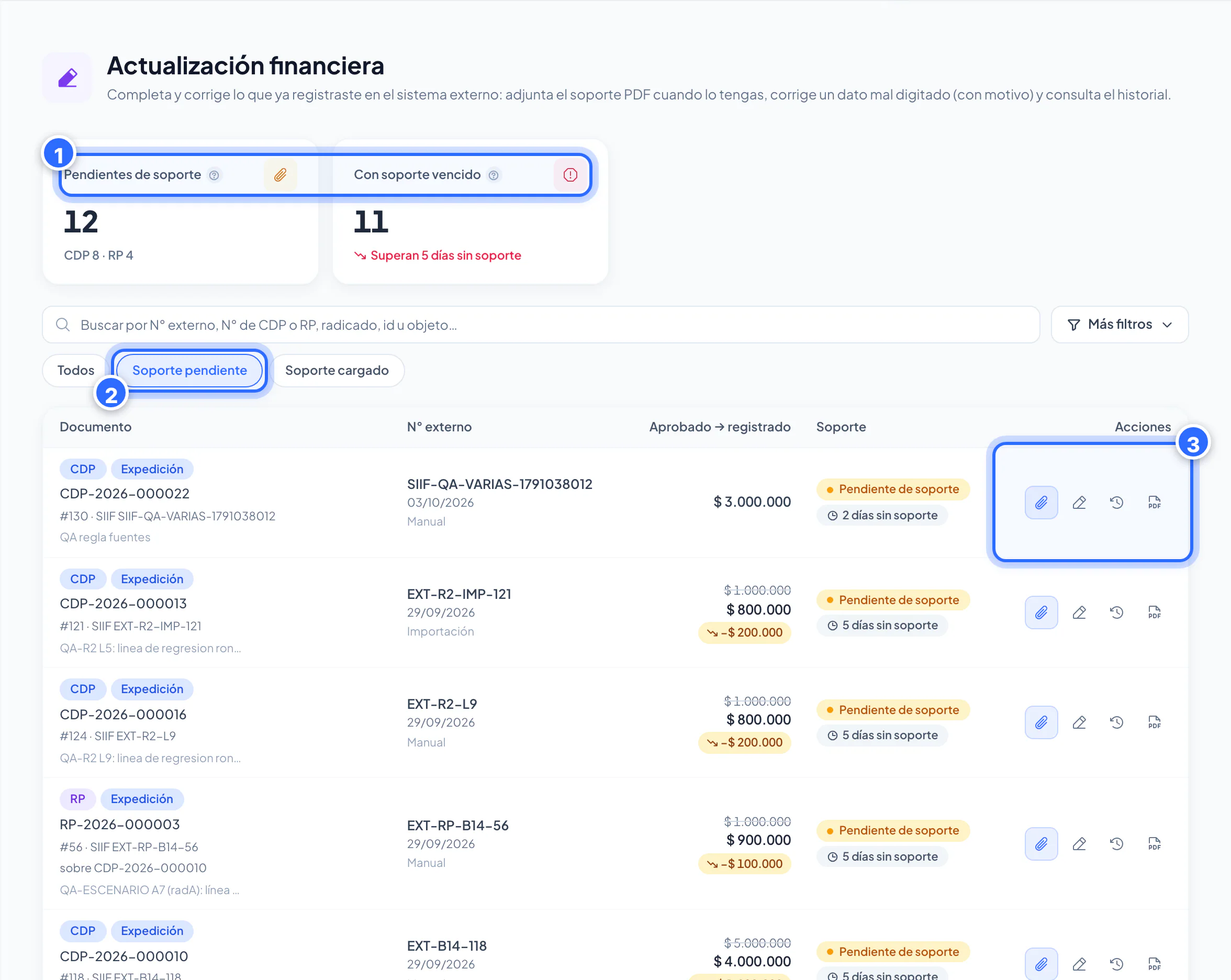Click the paperclip icon in Pendientes card

point(280,175)
